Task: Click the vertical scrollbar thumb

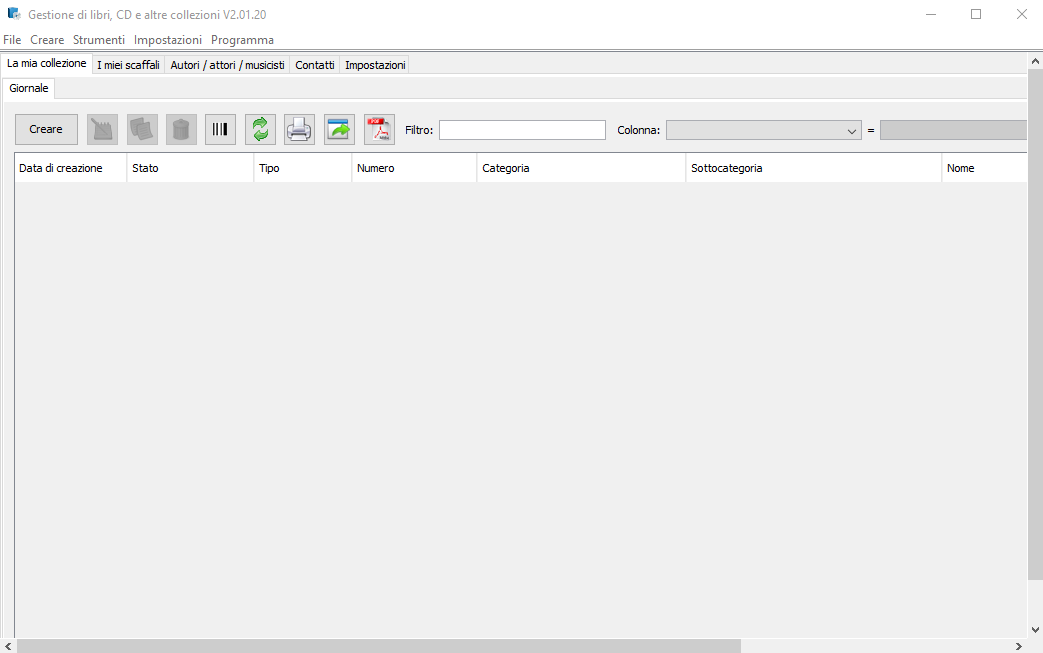Action: coord(1035,324)
